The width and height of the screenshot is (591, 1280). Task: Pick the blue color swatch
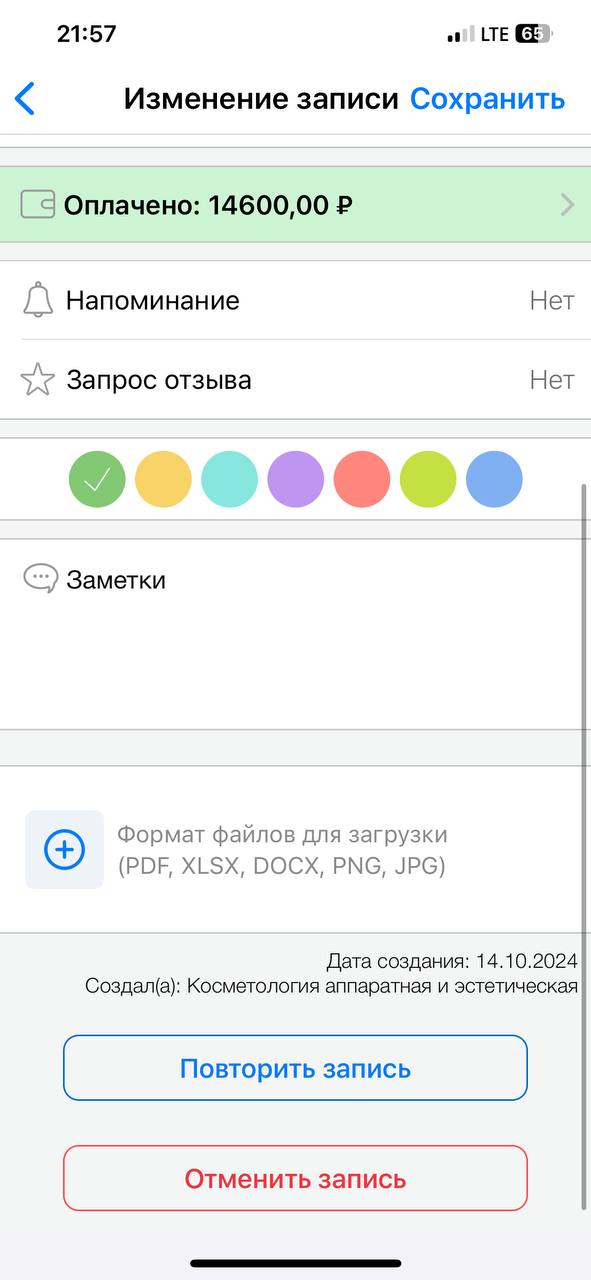[494, 479]
